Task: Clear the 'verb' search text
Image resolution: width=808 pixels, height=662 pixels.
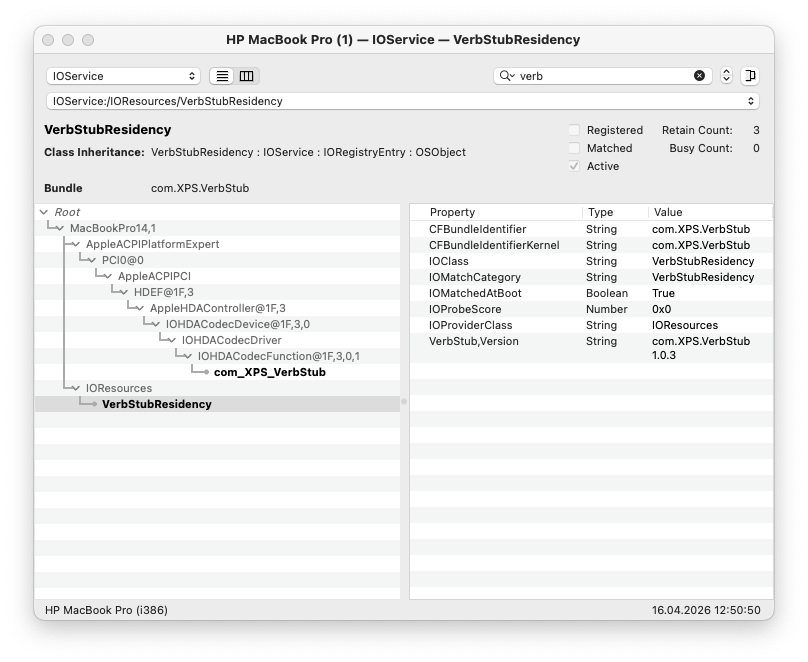Action: pyautogui.click(x=699, y=76)
